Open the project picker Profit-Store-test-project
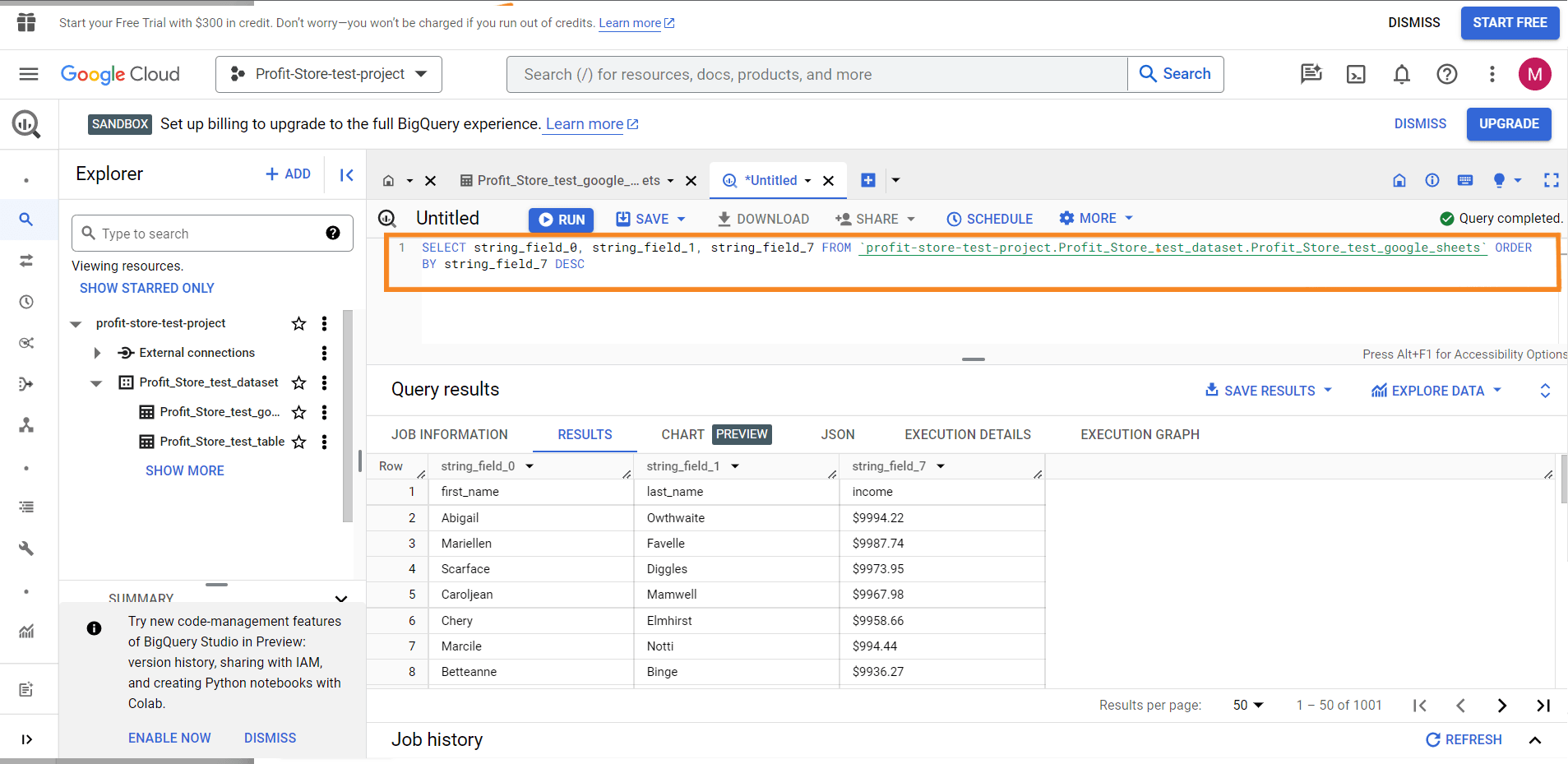Viewport: 1568px width, 764px height. 329,74
